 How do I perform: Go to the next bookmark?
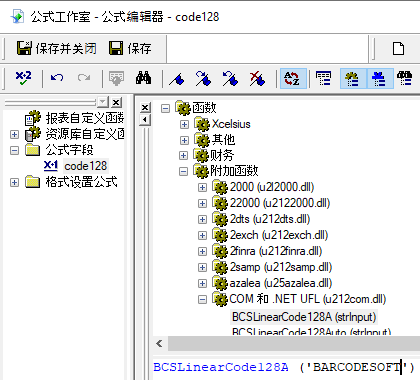pyautogui.click(x=203, y=78)
